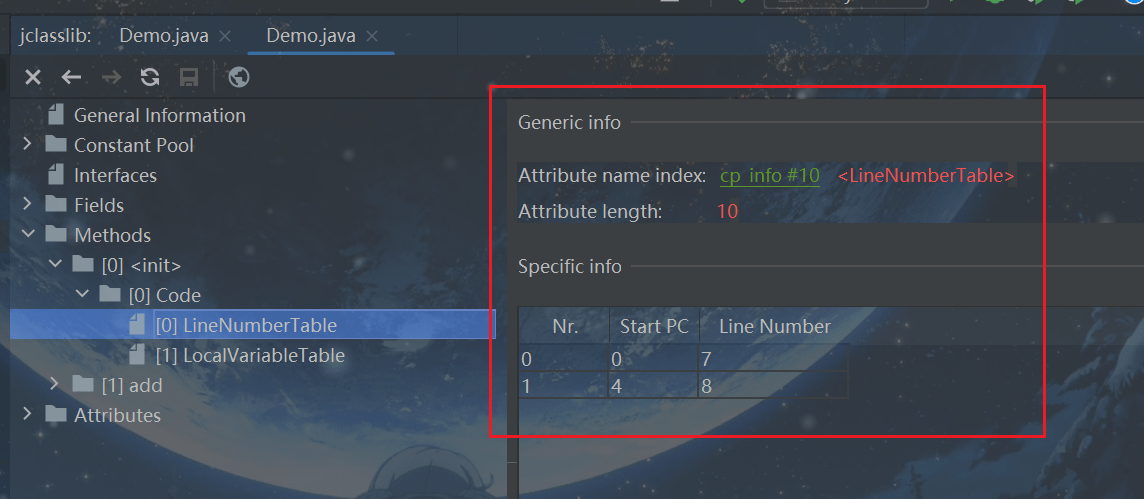This screenshot has height=499, width=1144.
Task: Click the back arrow navigation icon
Action: click(x=71, y=77)
